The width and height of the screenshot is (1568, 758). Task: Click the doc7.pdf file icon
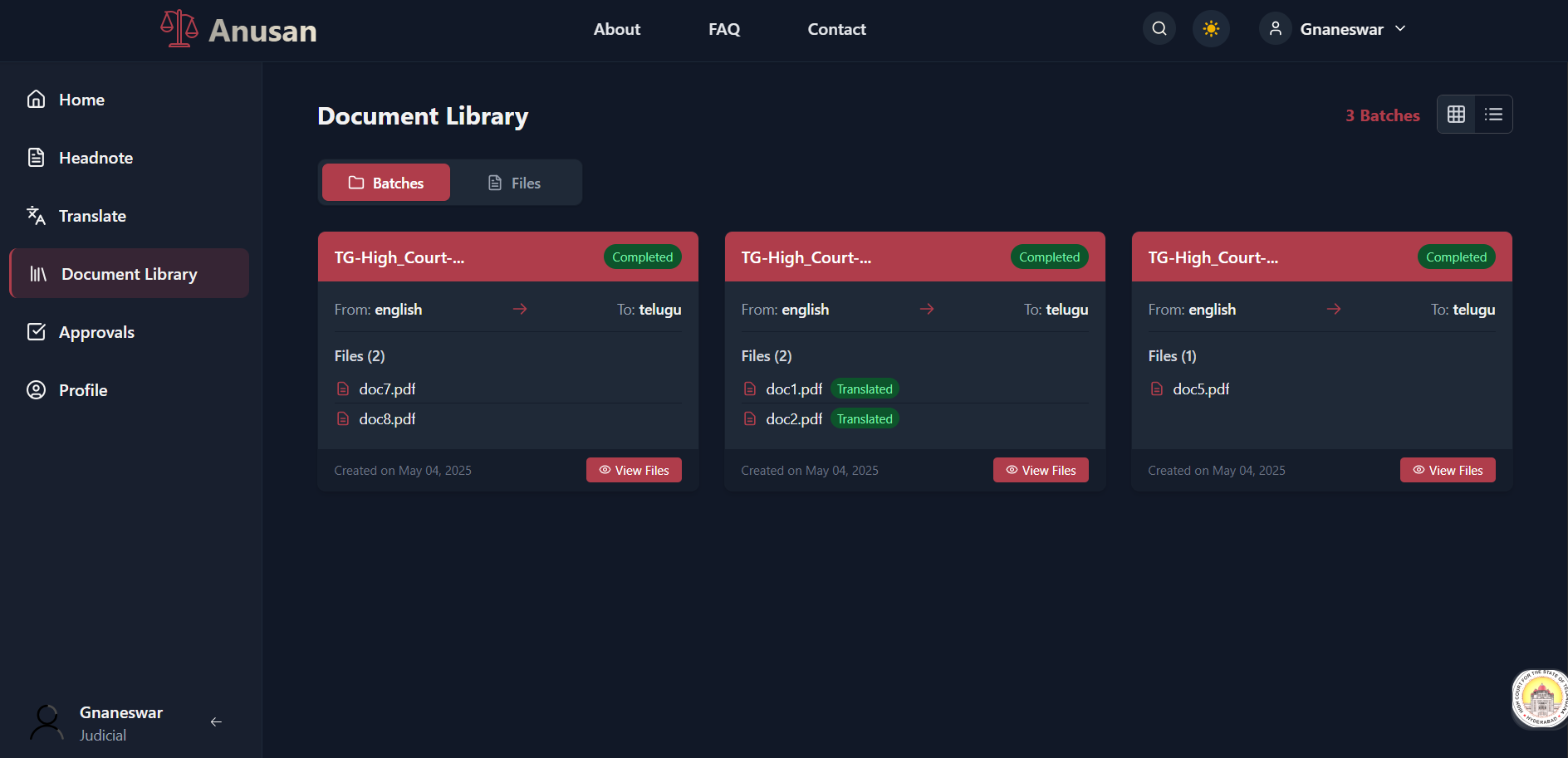343,388
